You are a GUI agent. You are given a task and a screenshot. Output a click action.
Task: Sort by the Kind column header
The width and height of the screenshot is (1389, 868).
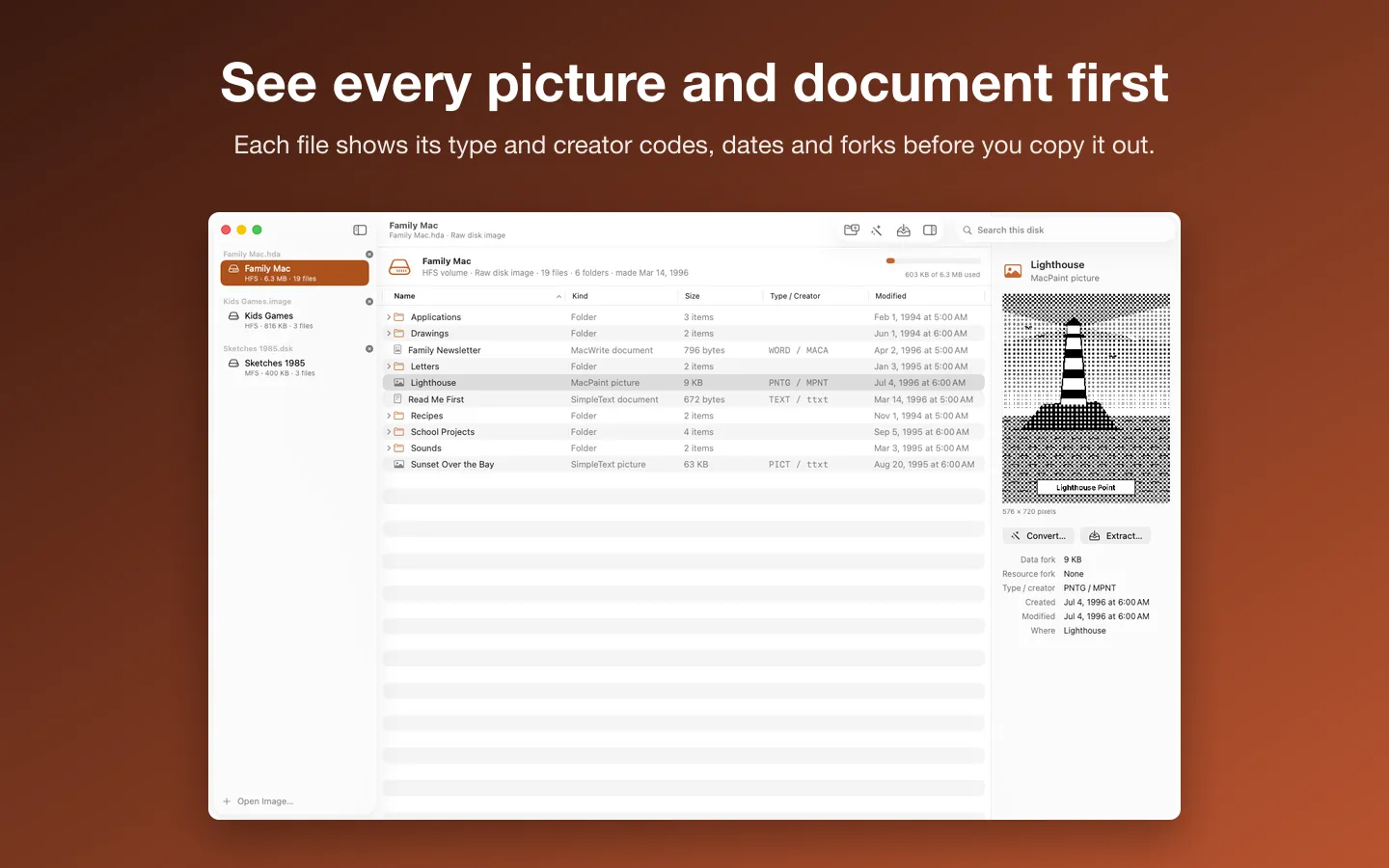622,296
